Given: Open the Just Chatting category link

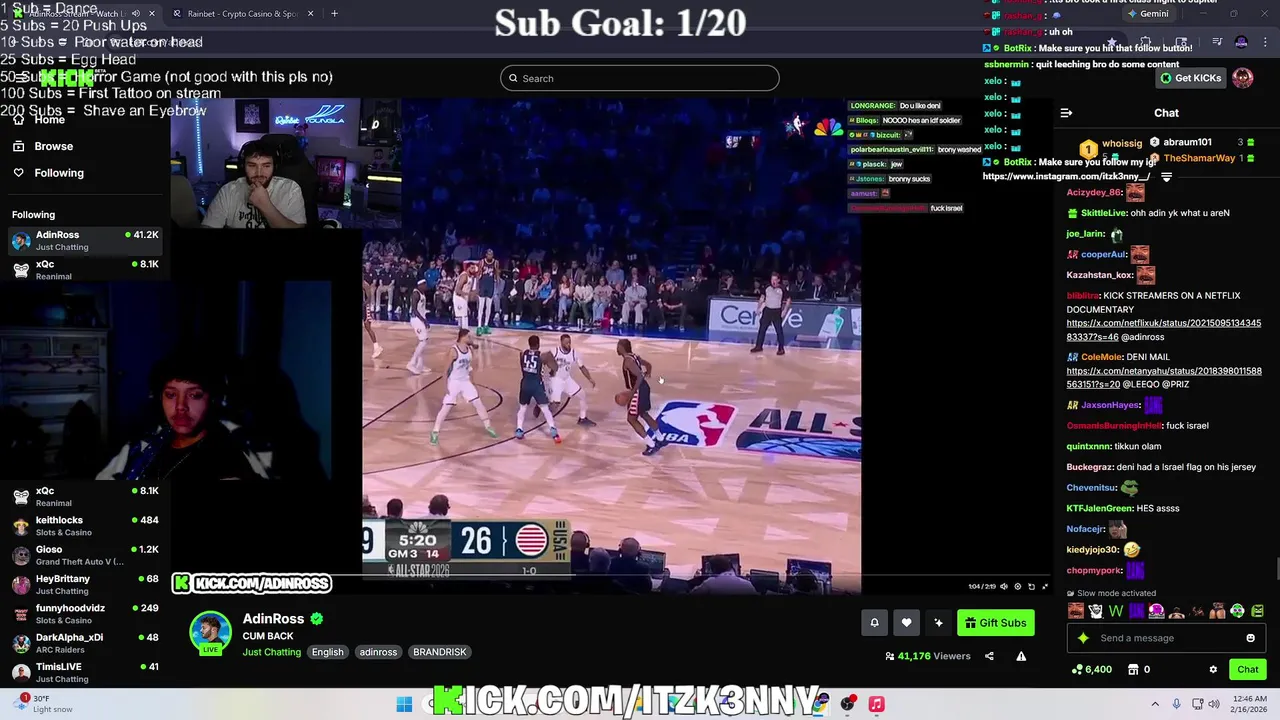Looking at the screenshot, I should click(271, 652).
